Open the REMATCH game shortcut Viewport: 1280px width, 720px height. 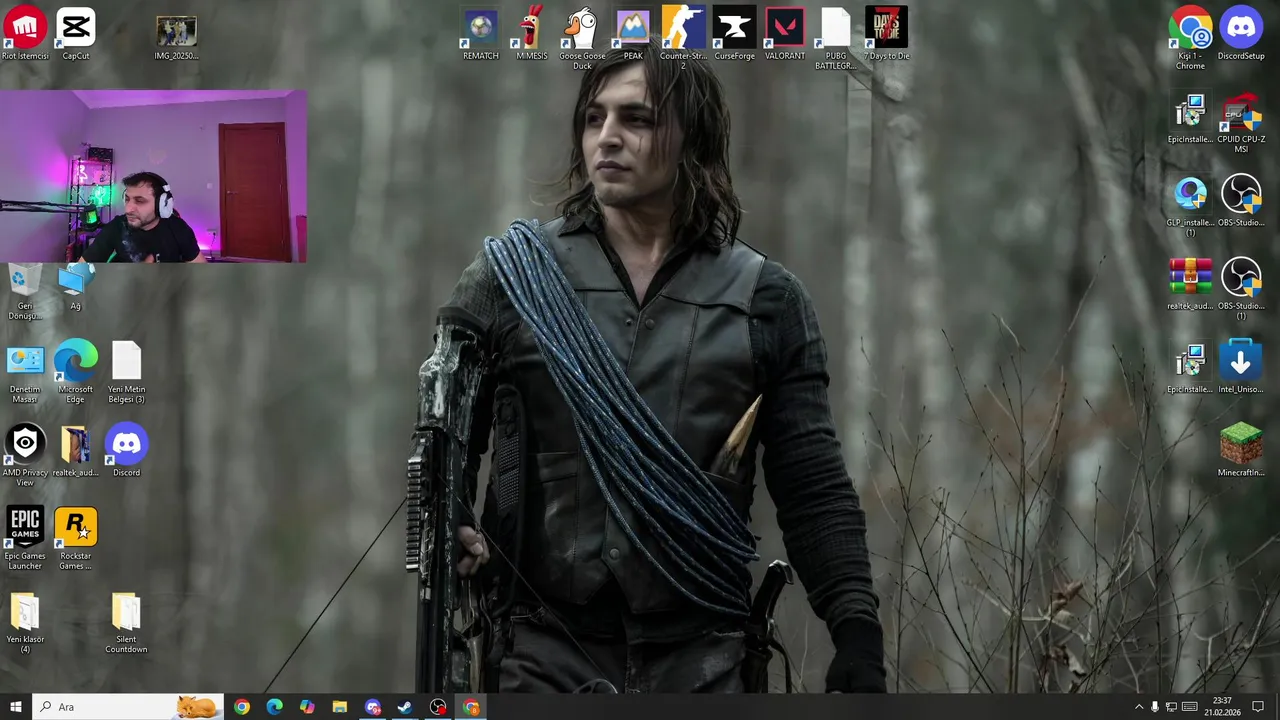(481, 33)
